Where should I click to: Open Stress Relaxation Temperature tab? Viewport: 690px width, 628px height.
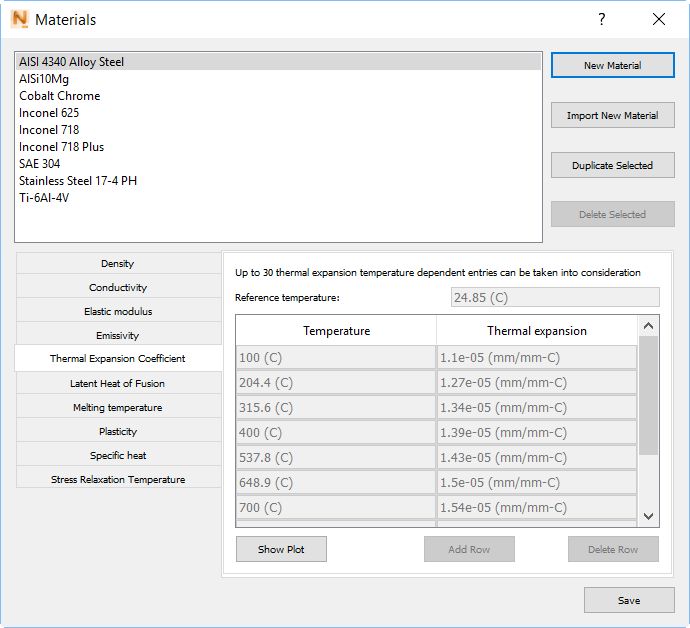point(118,479)
